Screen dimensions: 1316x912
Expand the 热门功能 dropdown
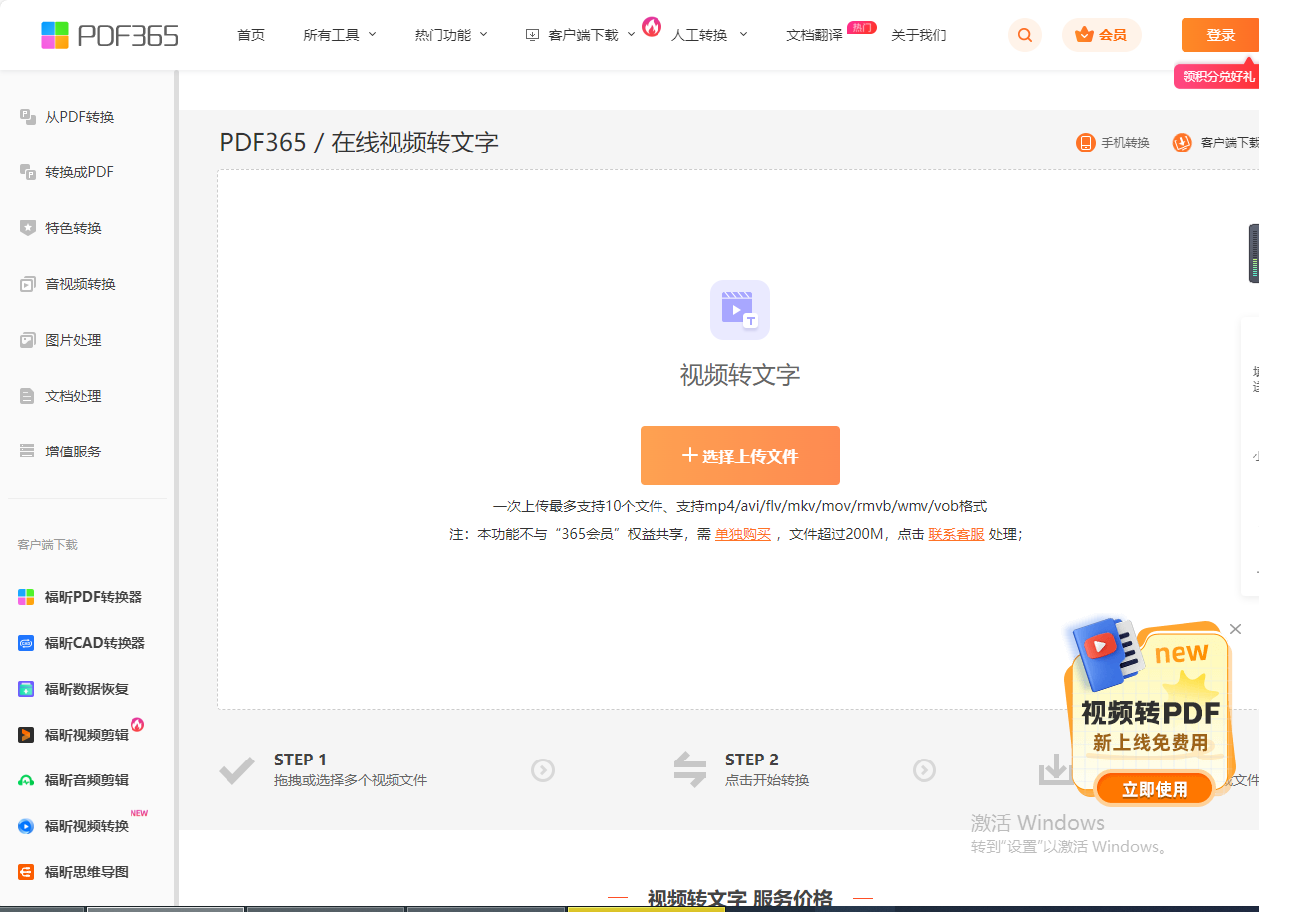451,35
